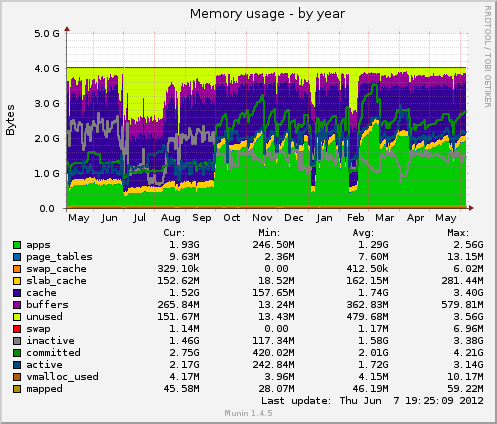
Task: Click the yellow slab_cache legend swatch
Action: [x=17, y=281]
